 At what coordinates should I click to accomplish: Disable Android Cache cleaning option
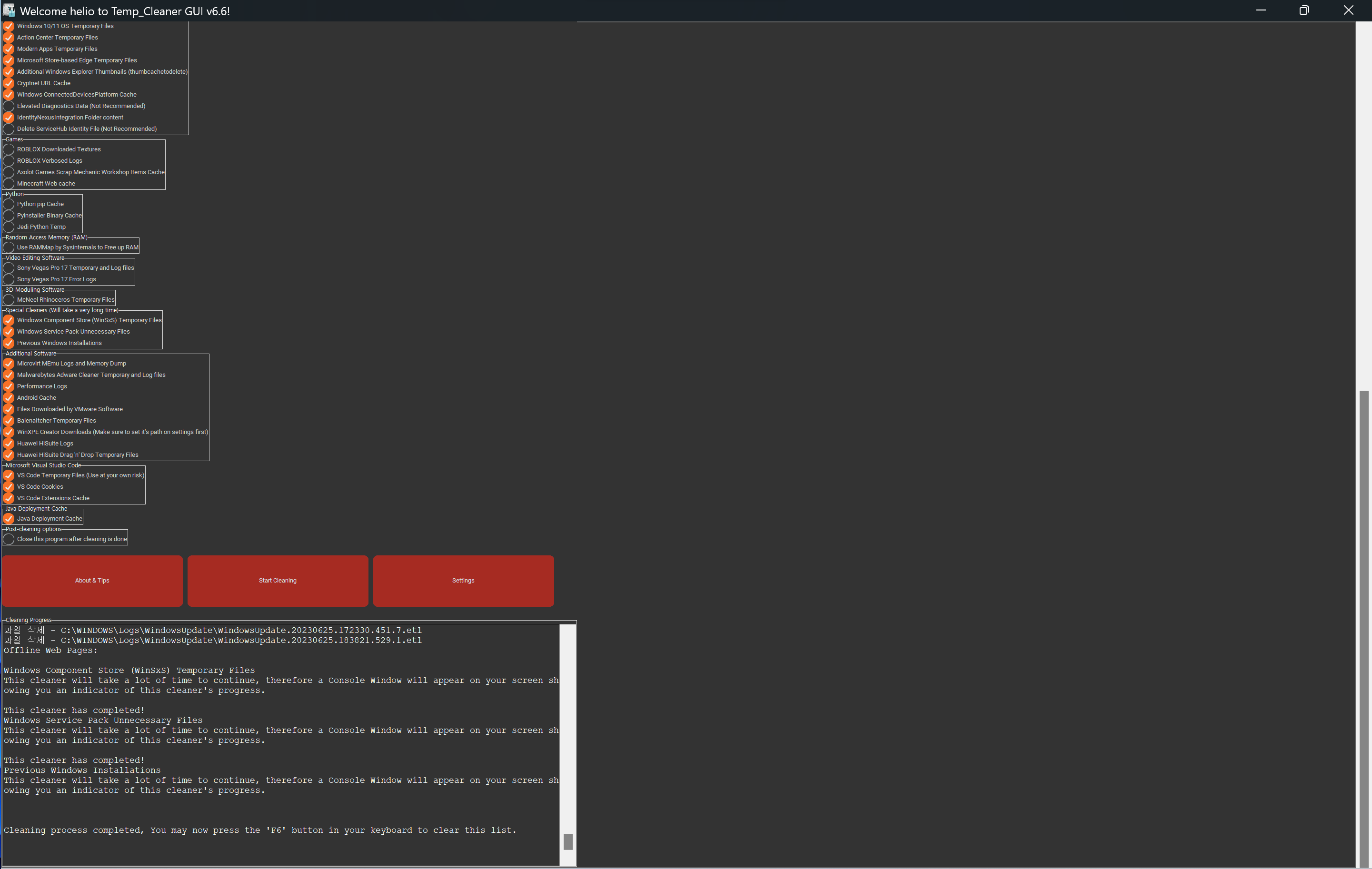[9, 397]
